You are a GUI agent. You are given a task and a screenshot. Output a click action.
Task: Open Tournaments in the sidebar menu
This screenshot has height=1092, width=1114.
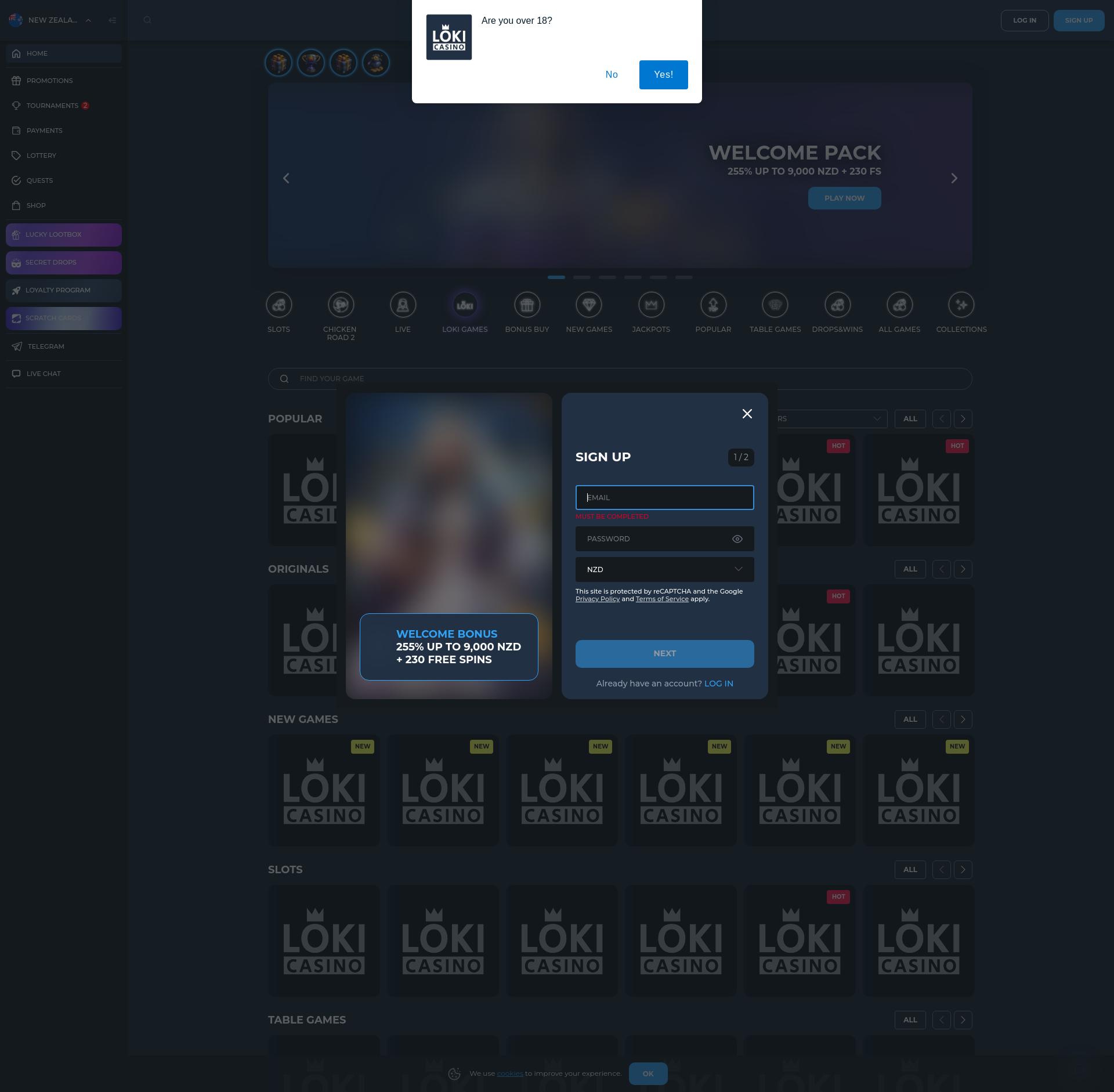52,106
